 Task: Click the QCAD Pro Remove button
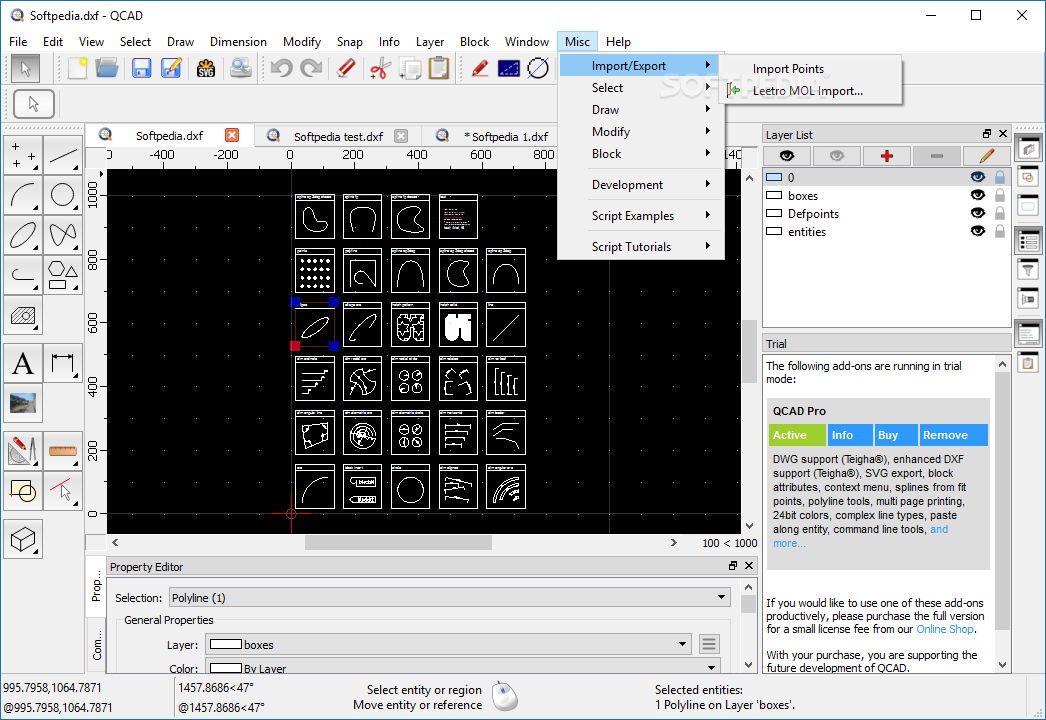[953, 435]
